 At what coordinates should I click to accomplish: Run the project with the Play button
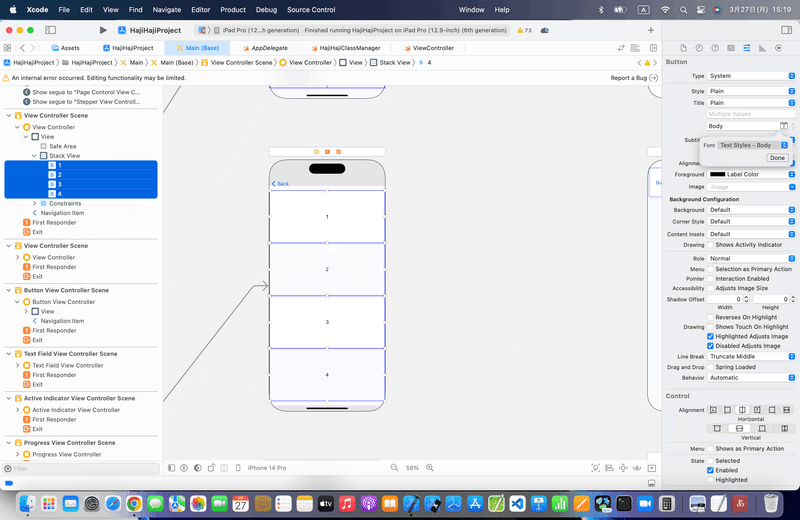coord(103,30)
